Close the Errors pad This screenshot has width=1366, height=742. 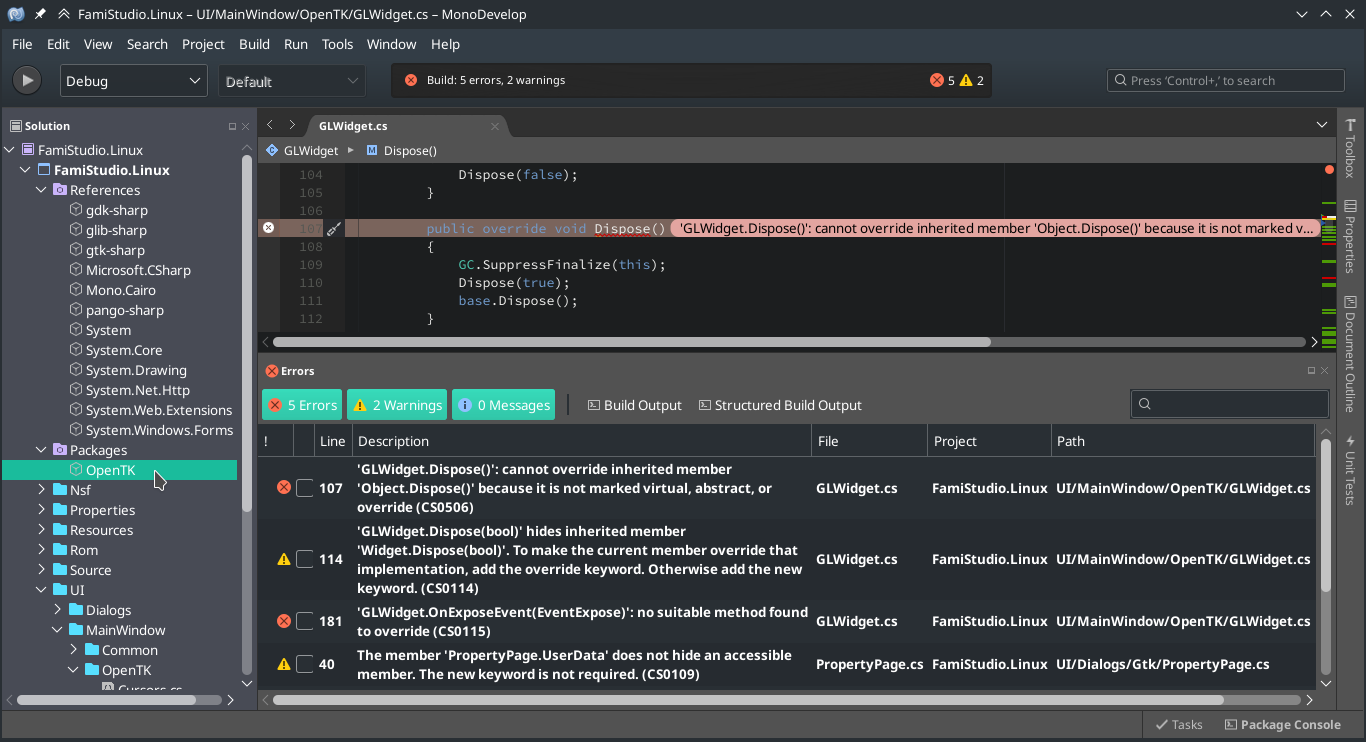click(1325, 370)
